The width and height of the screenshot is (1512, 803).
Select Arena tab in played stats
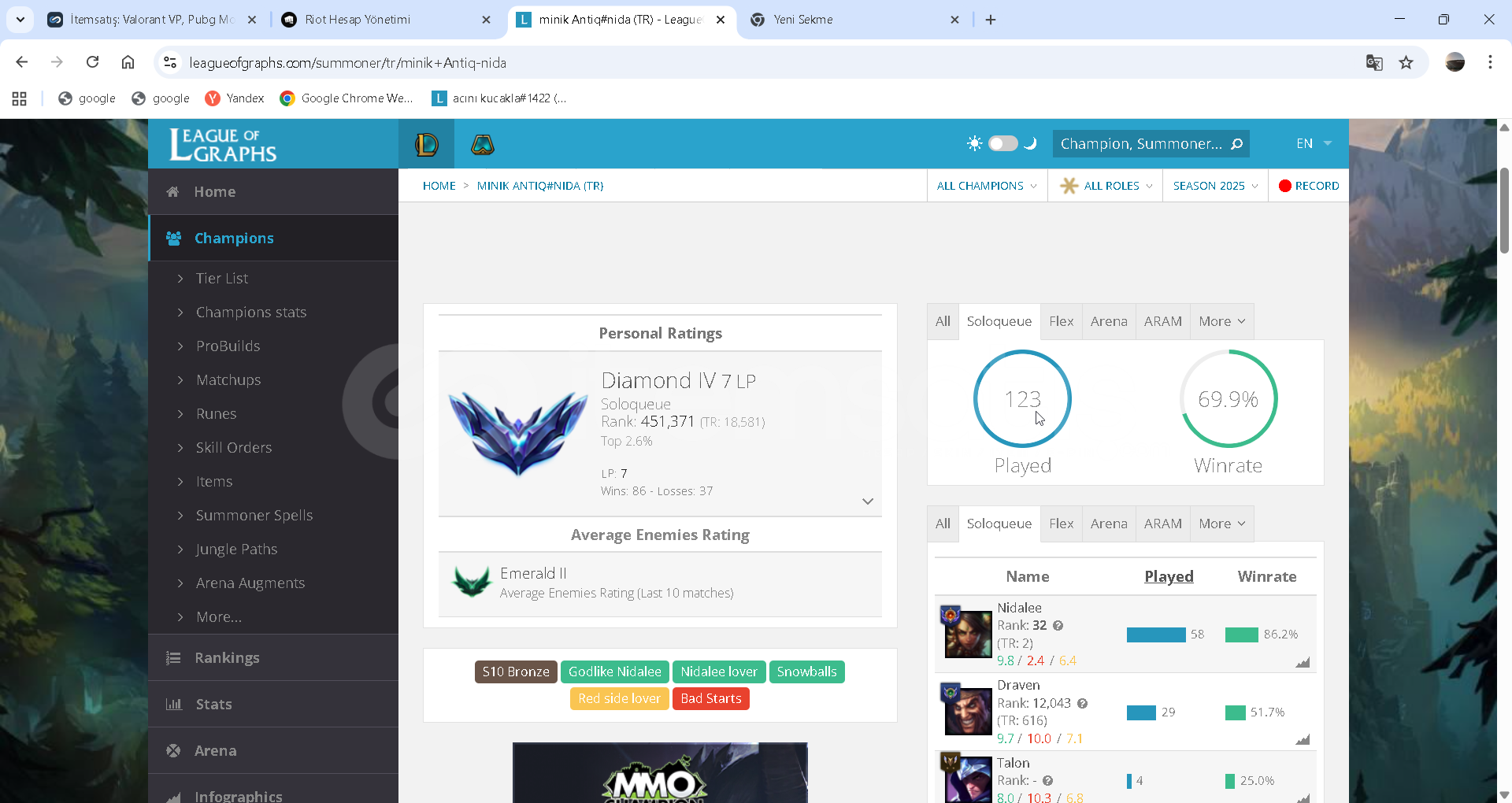click(1109, 321)
